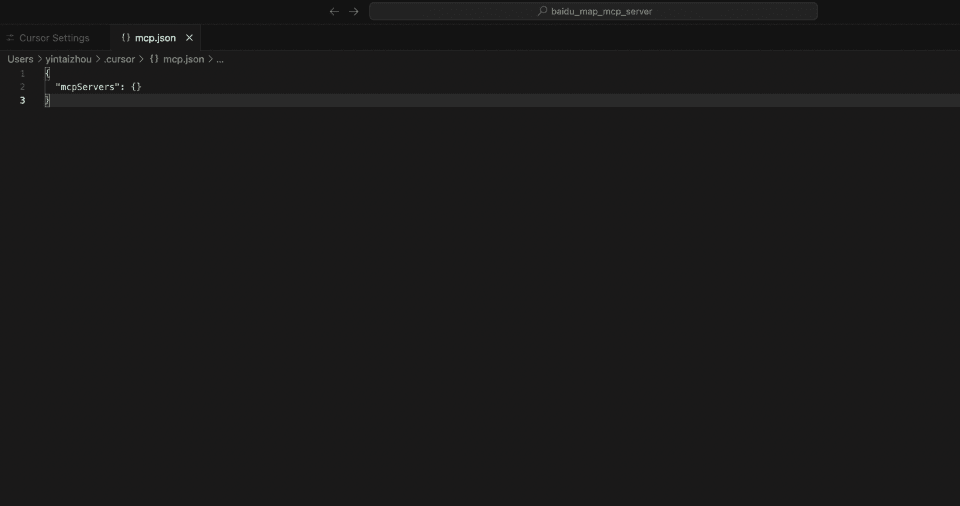Click line number 1 in gutter
960x506 pixels.
[x=23, y=74]
